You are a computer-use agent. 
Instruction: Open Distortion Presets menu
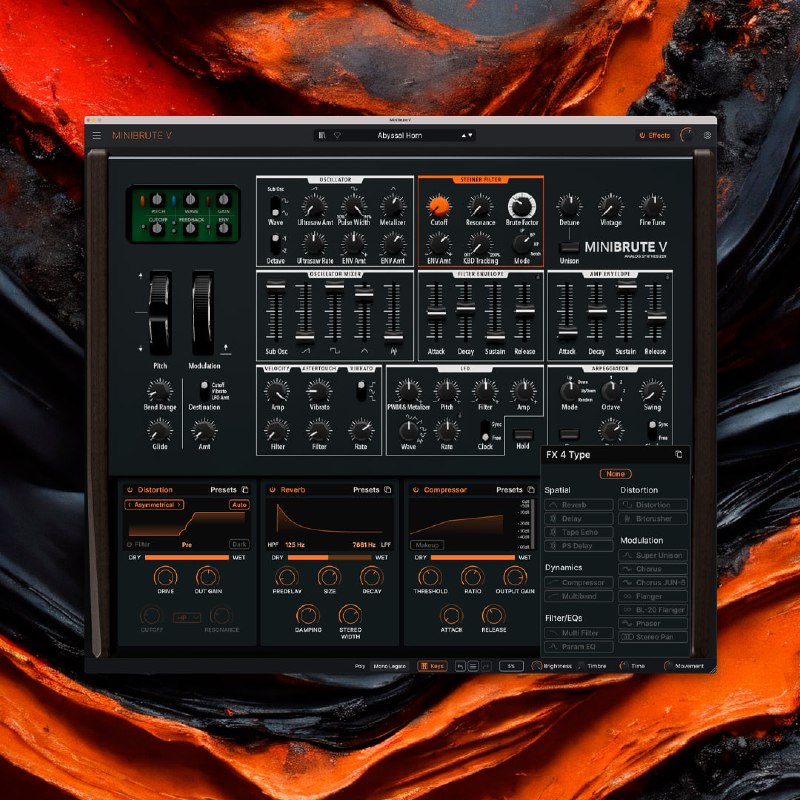(x=223, y=489)
